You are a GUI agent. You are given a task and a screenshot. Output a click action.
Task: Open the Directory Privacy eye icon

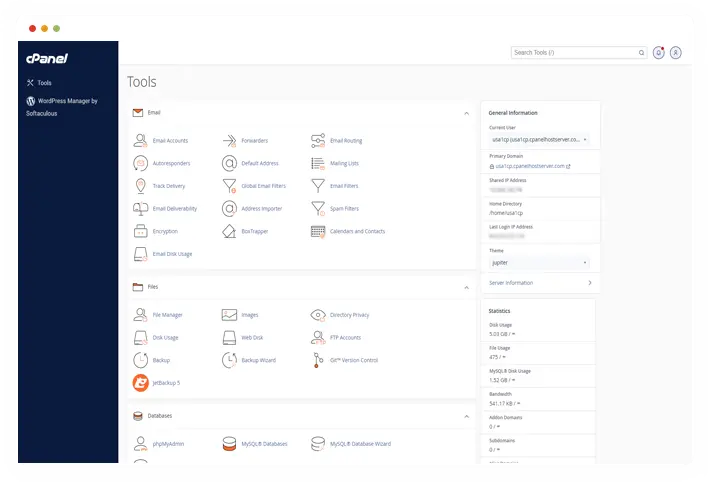[x=318, y=315]
